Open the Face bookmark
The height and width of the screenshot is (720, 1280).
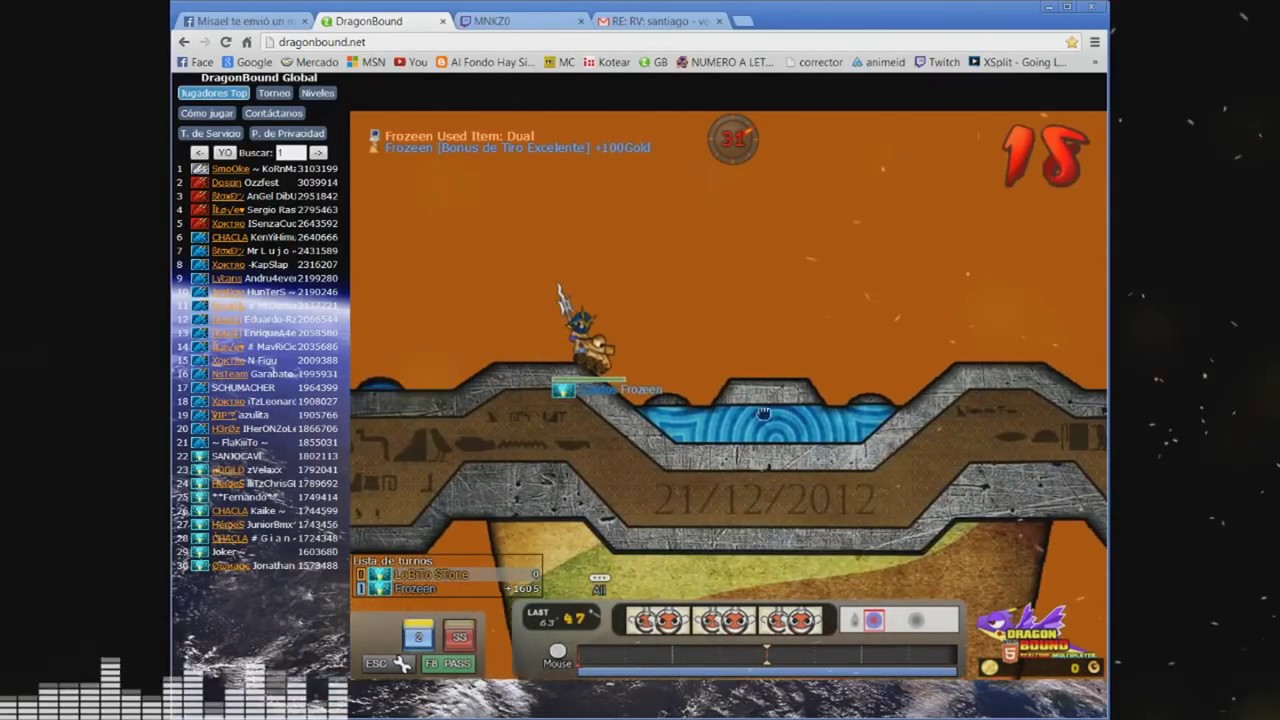pyautogui.click(x=195, y=62)
